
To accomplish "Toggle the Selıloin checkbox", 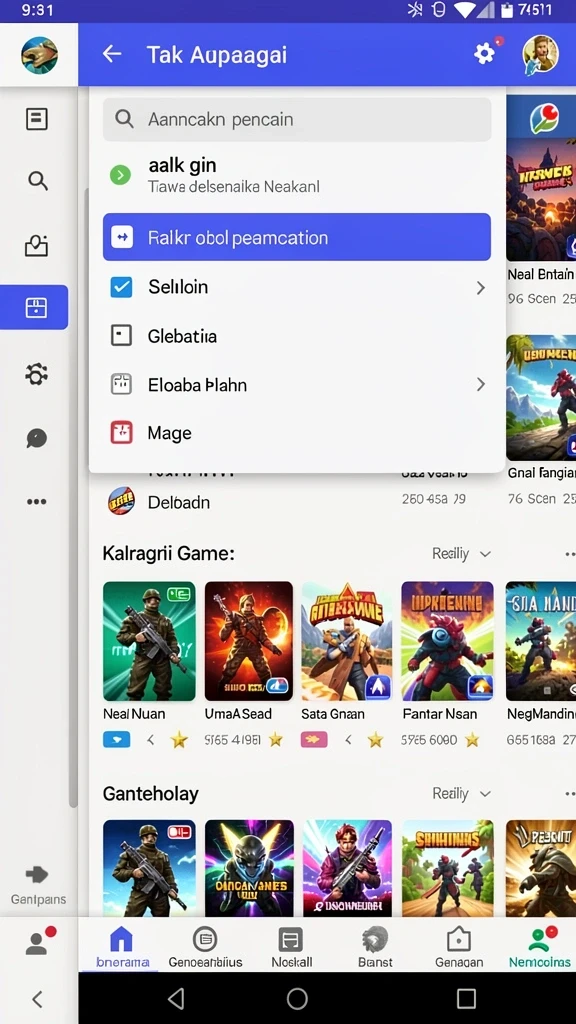I will coord(121,287).
